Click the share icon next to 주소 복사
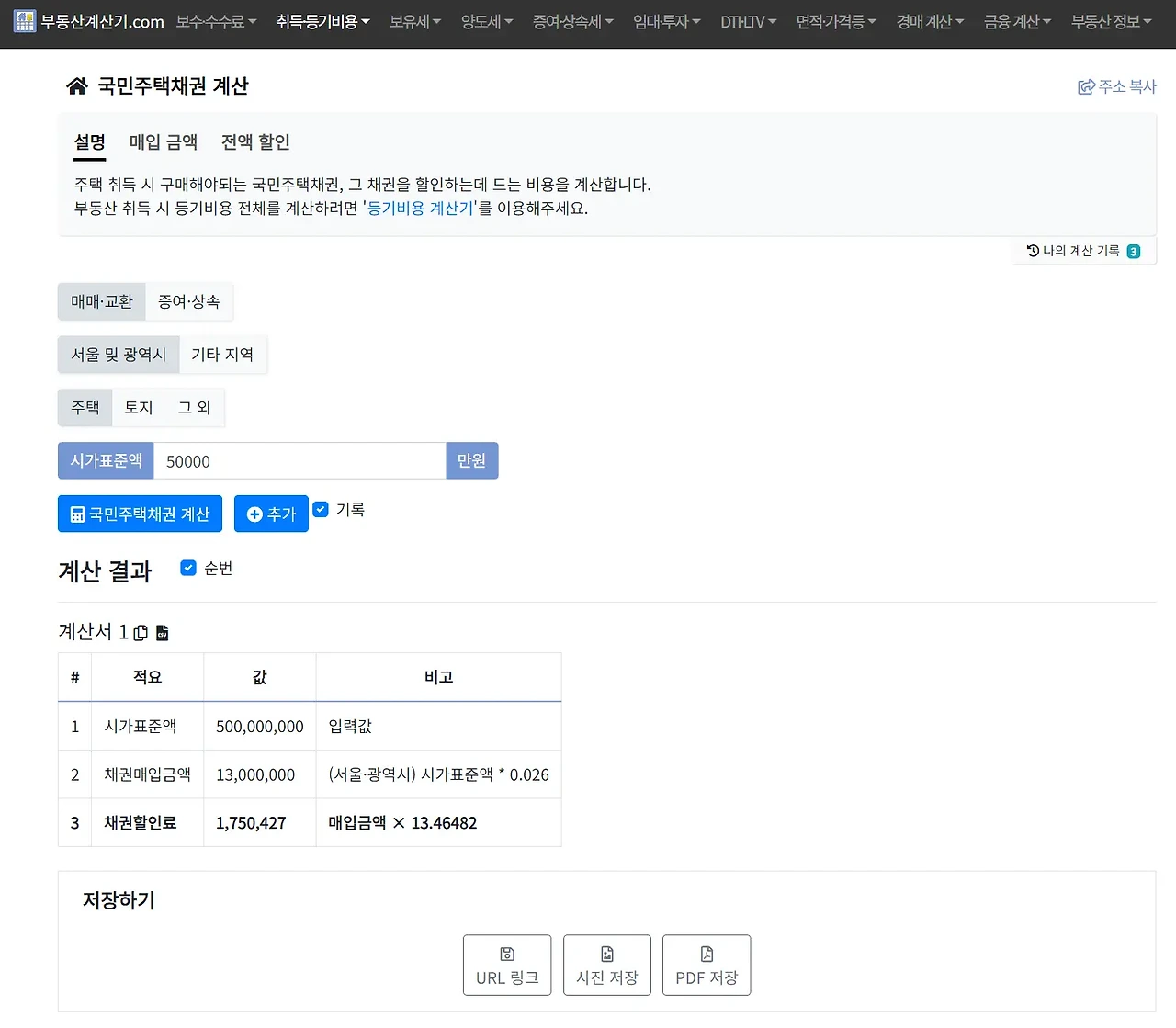The width and height of the screenshot is (1176, 1028). (1085, 85)
